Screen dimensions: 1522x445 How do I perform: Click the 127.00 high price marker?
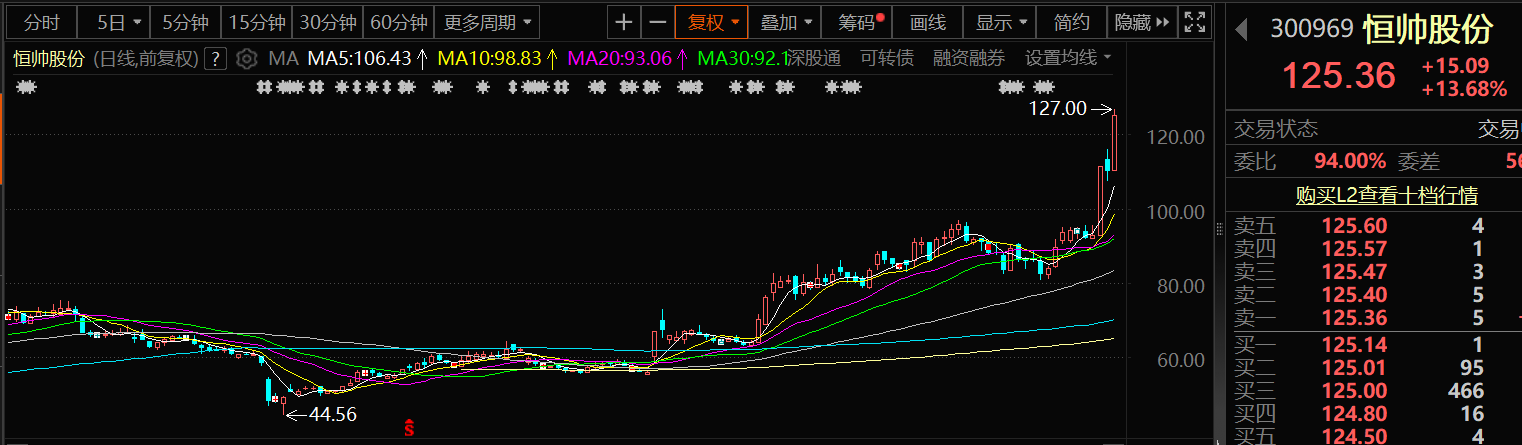click(x=1057, y=109)
